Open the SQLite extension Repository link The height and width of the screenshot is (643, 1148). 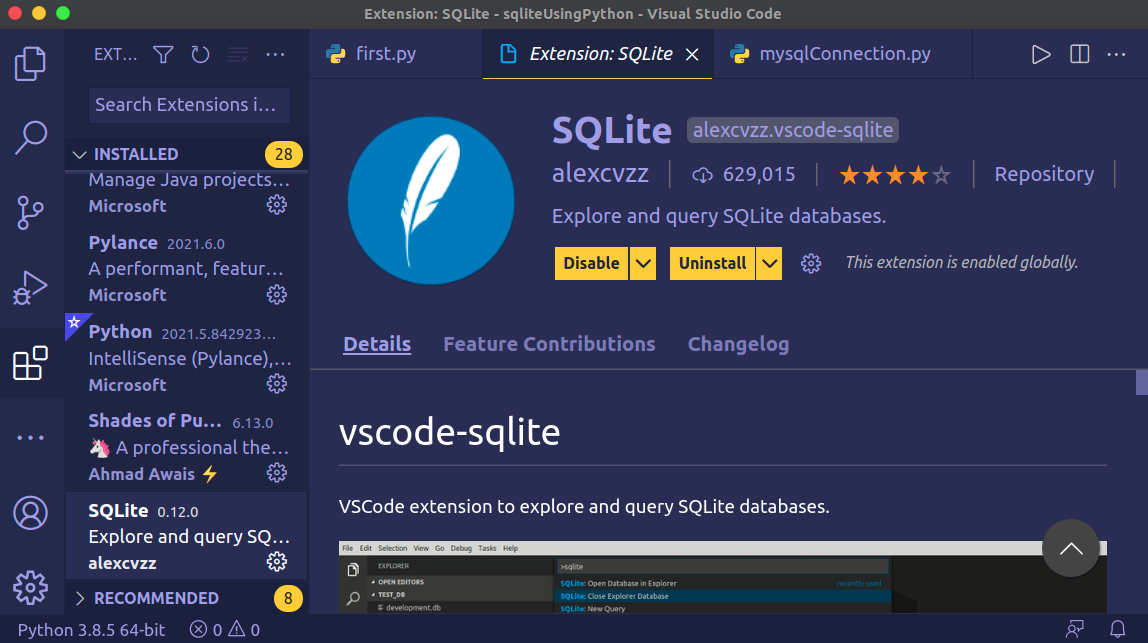1044,173
